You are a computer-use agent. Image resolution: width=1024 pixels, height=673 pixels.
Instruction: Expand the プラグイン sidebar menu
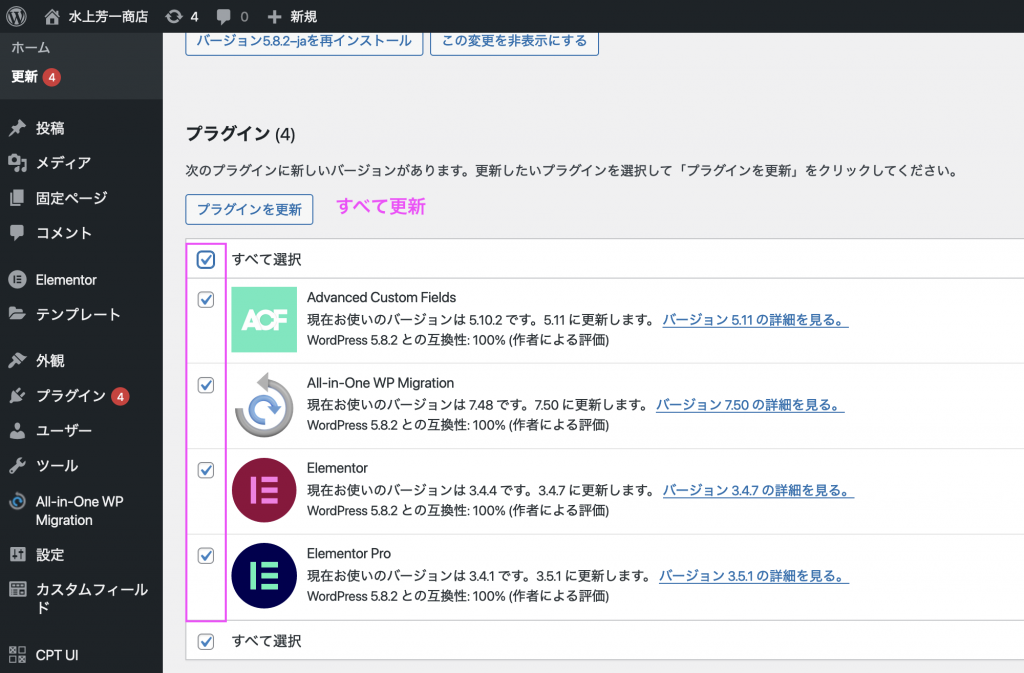pyautogui.click(x=70, y=396)
